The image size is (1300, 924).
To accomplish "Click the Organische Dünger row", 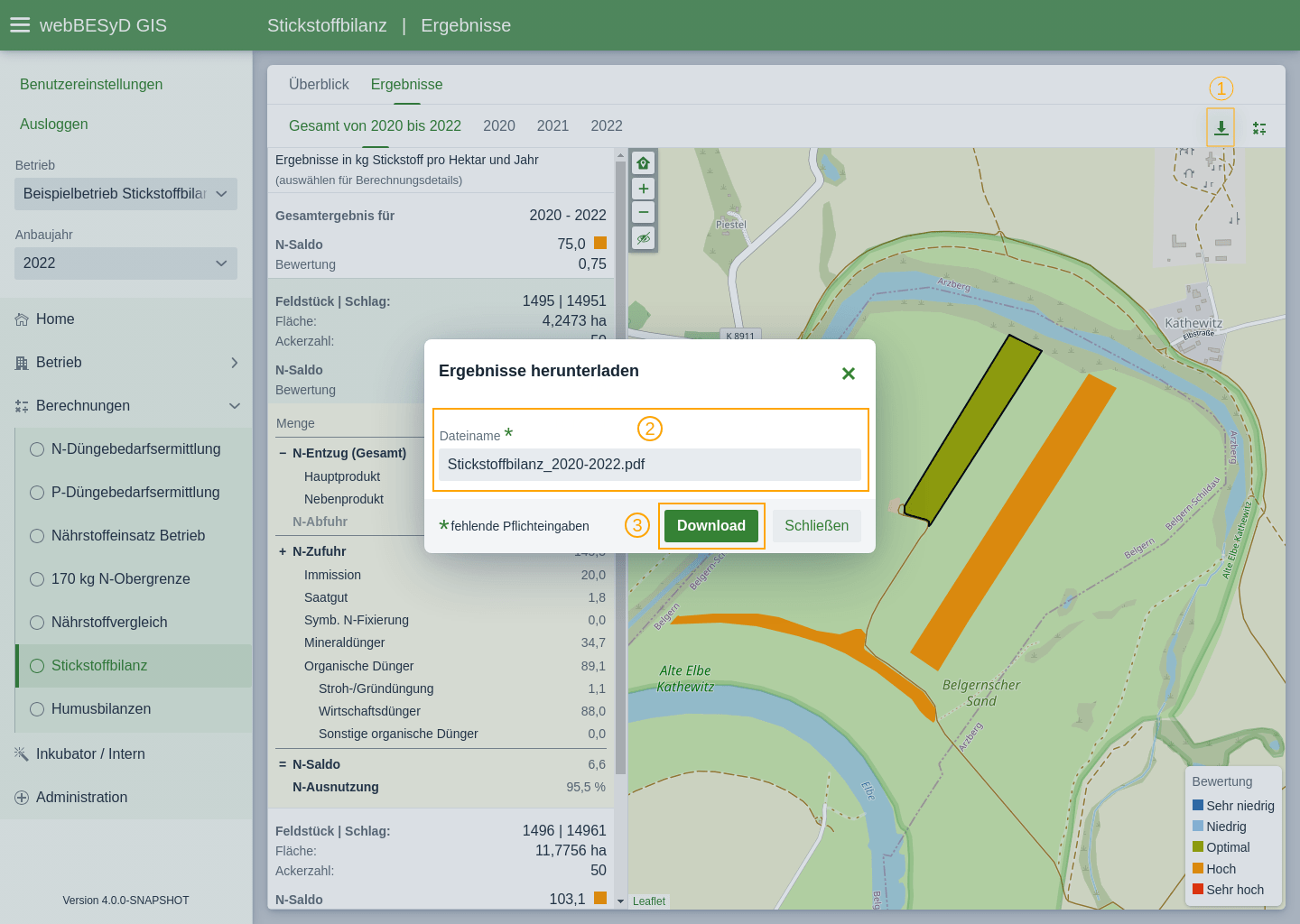I will tap(441, 666).
